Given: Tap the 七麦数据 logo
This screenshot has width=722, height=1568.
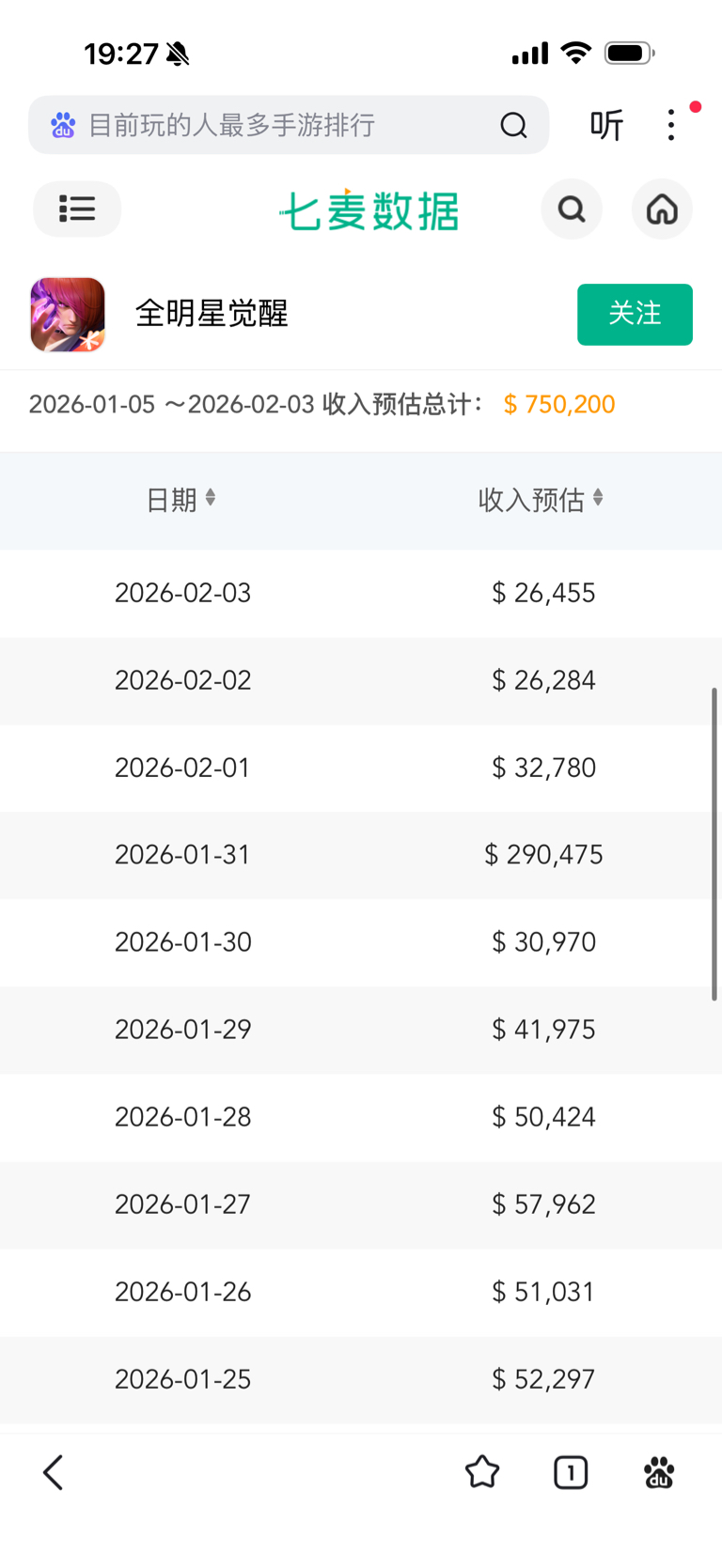Looking at the screenshot, I should tap(369, 210).
